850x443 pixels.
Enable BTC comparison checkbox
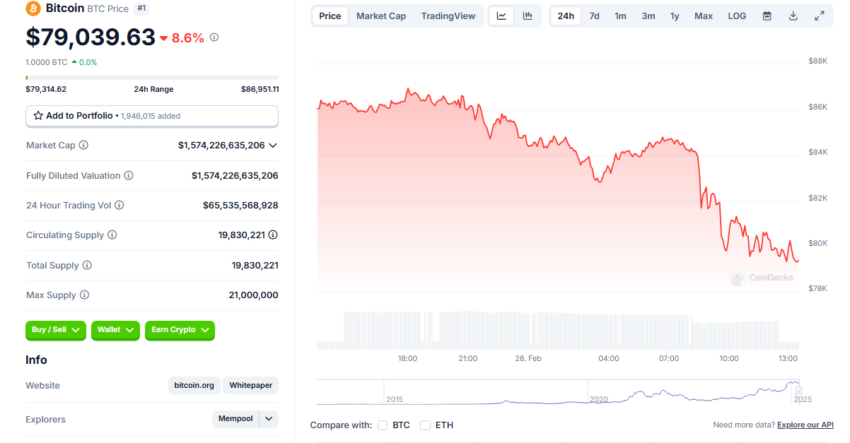[383, 425]
